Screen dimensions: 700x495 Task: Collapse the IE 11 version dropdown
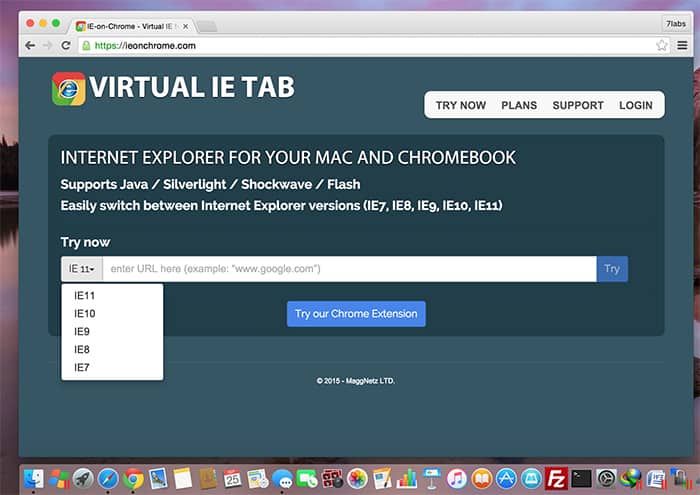pyautogui.click(x=82, y=269)
